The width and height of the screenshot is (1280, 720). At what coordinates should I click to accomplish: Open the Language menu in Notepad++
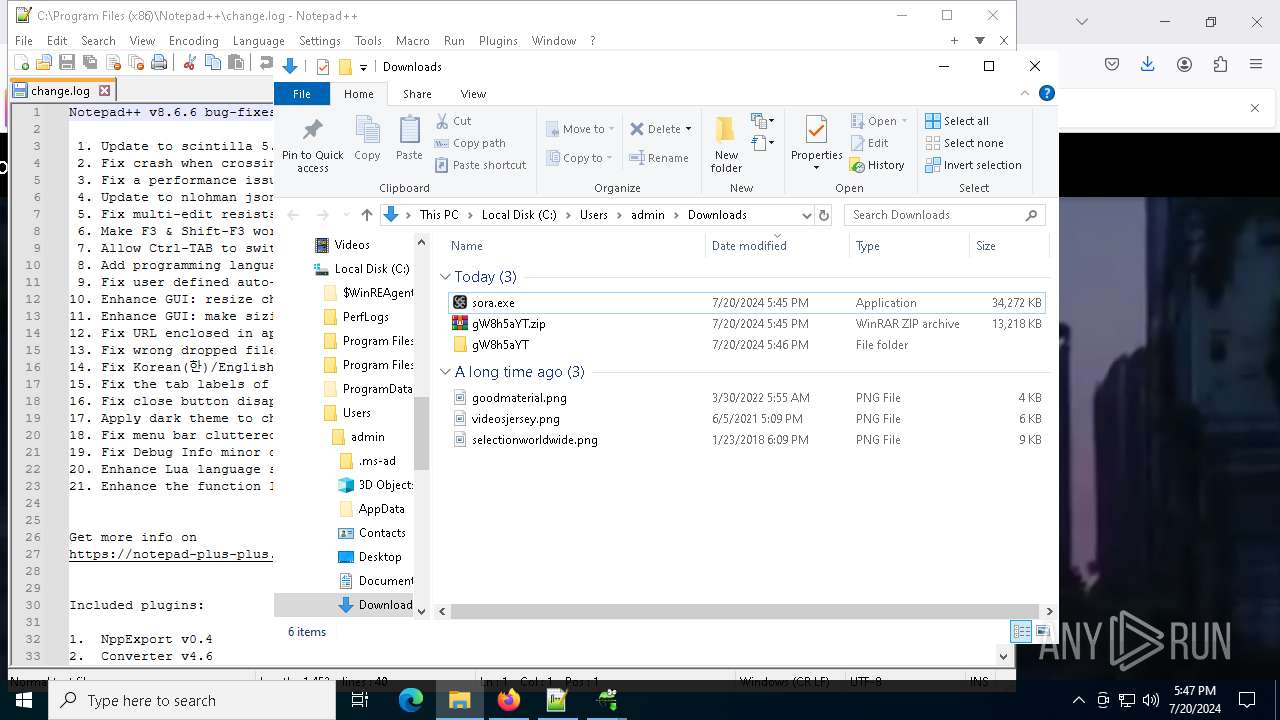coord(258,41)
